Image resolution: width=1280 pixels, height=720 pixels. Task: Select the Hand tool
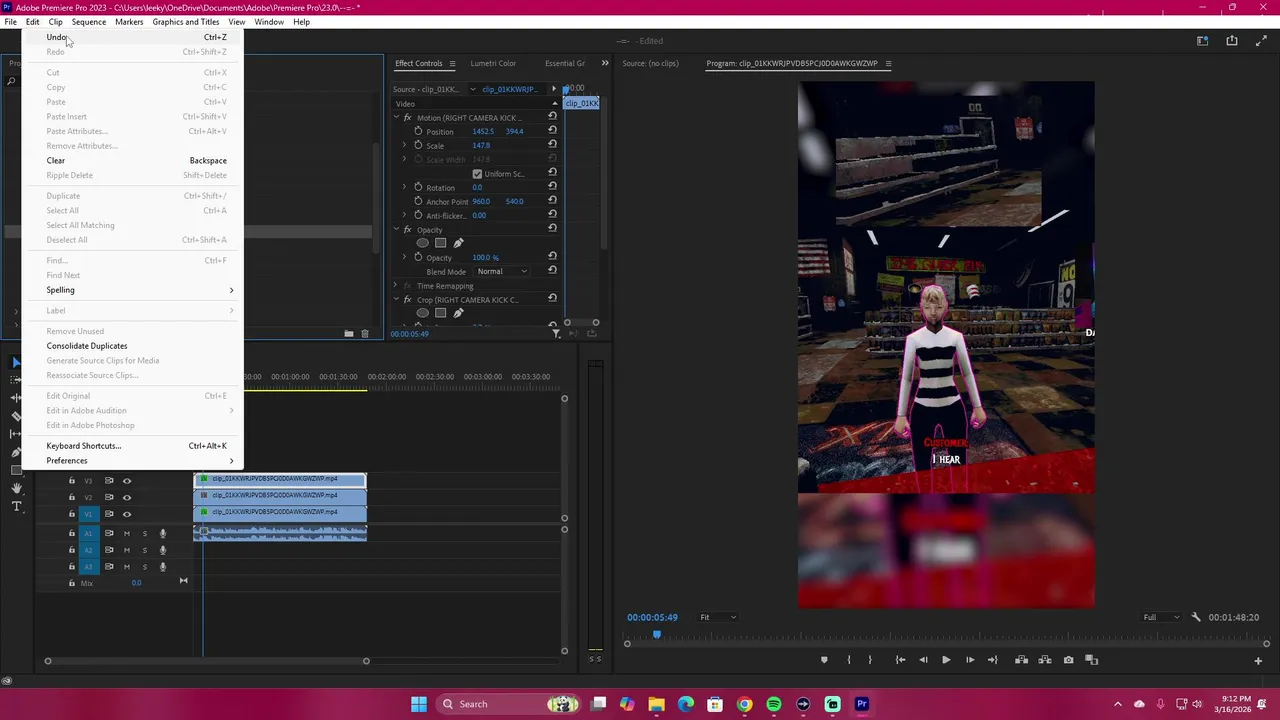pyautogui.click(x=17, y=488)
